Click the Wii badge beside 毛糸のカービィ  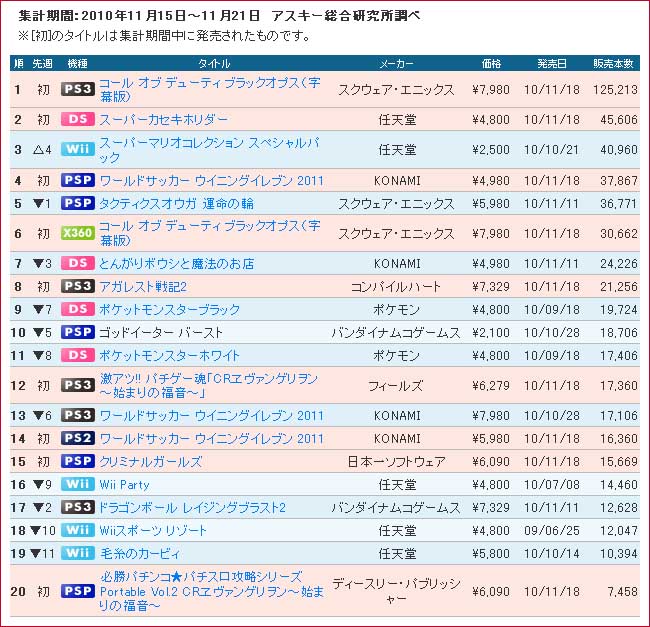[x=78, y=553]
